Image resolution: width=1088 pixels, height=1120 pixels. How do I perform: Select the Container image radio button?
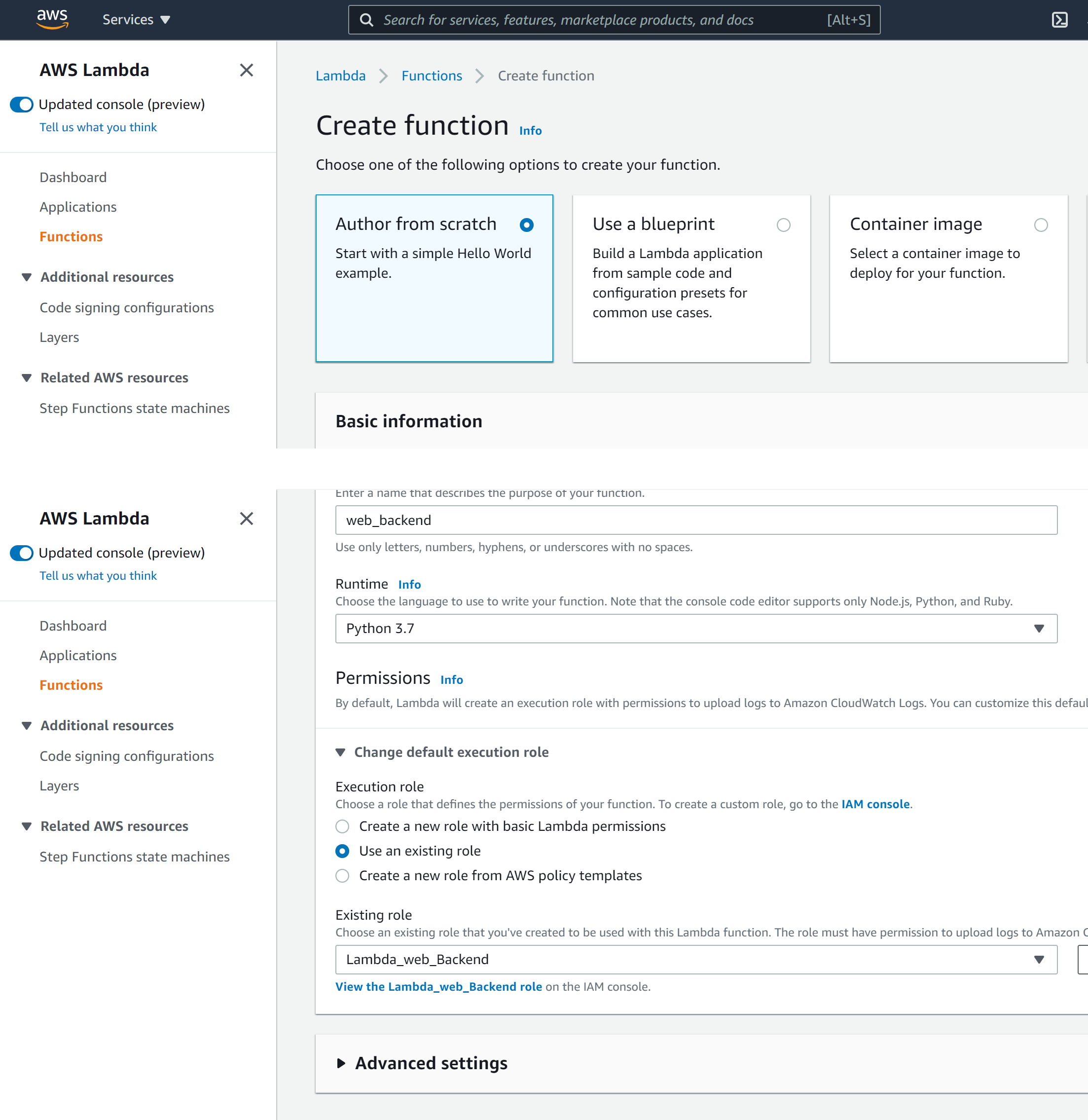pyautogui.click(x=1041, y=224)
